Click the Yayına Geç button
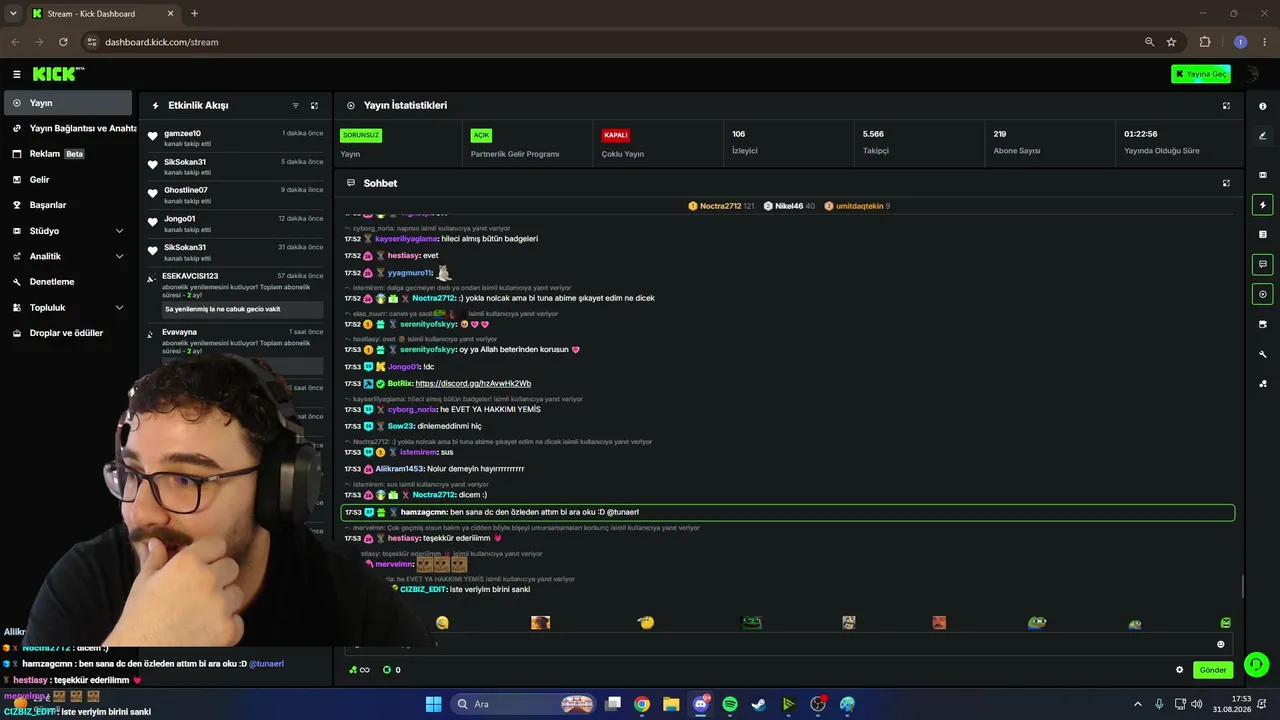Screen dimensions: 1280x720 [x=1200, y=74]
